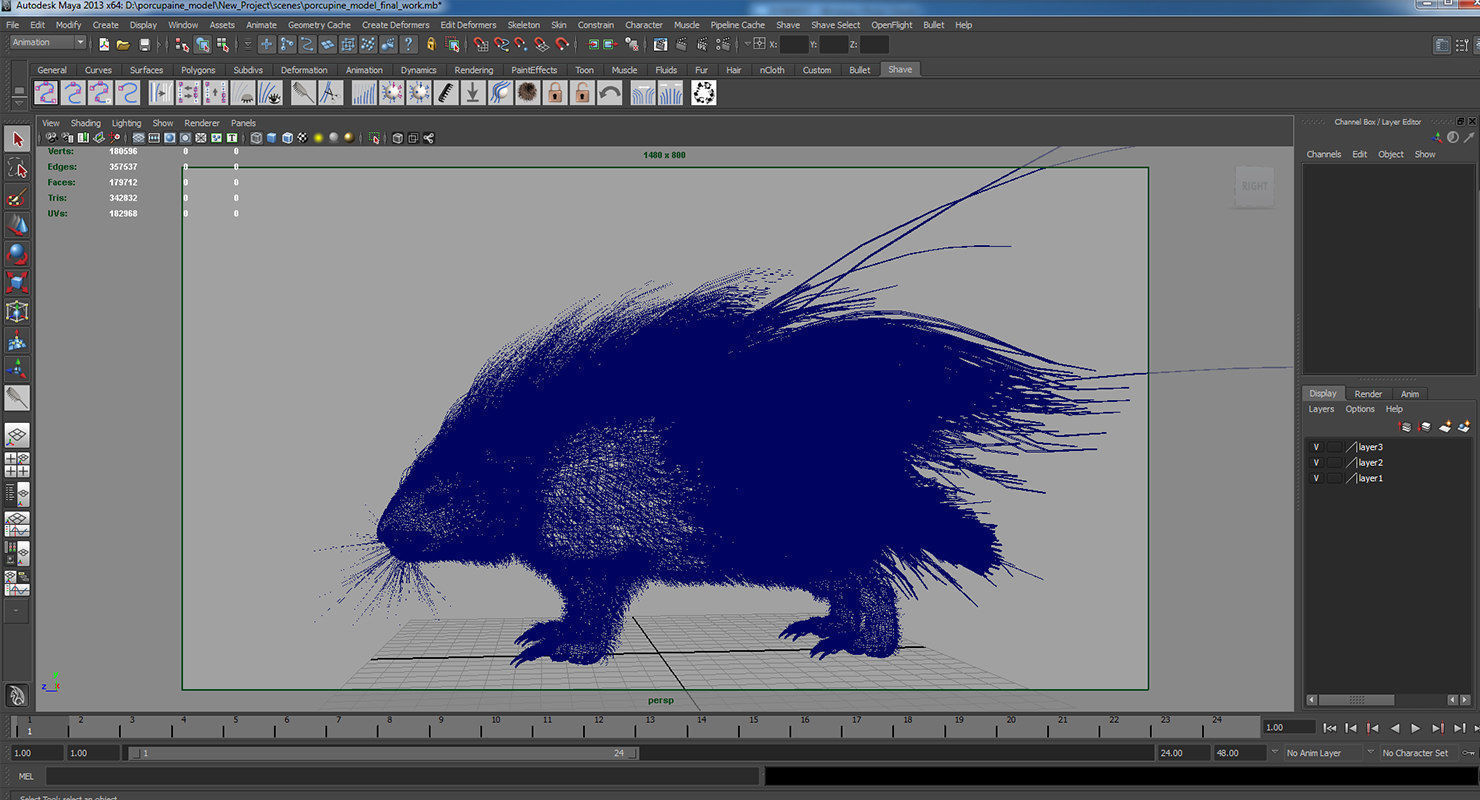Image resolution: width=1480 pixels, height=800 pixels.
Task: Go to start of playback range
Action: (x=1329, y=728)
